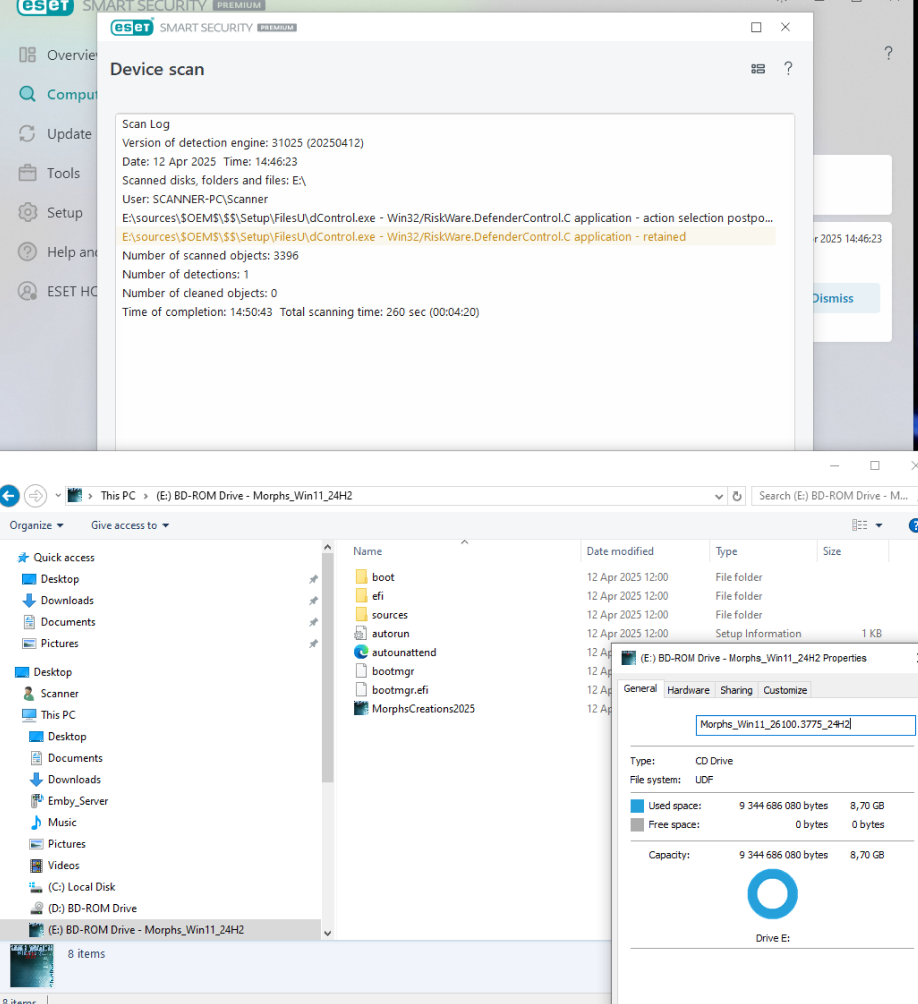Viewport: 918px width, 1004px height.
Task: Select Videos folder under This PC
Action: [63, 865]
